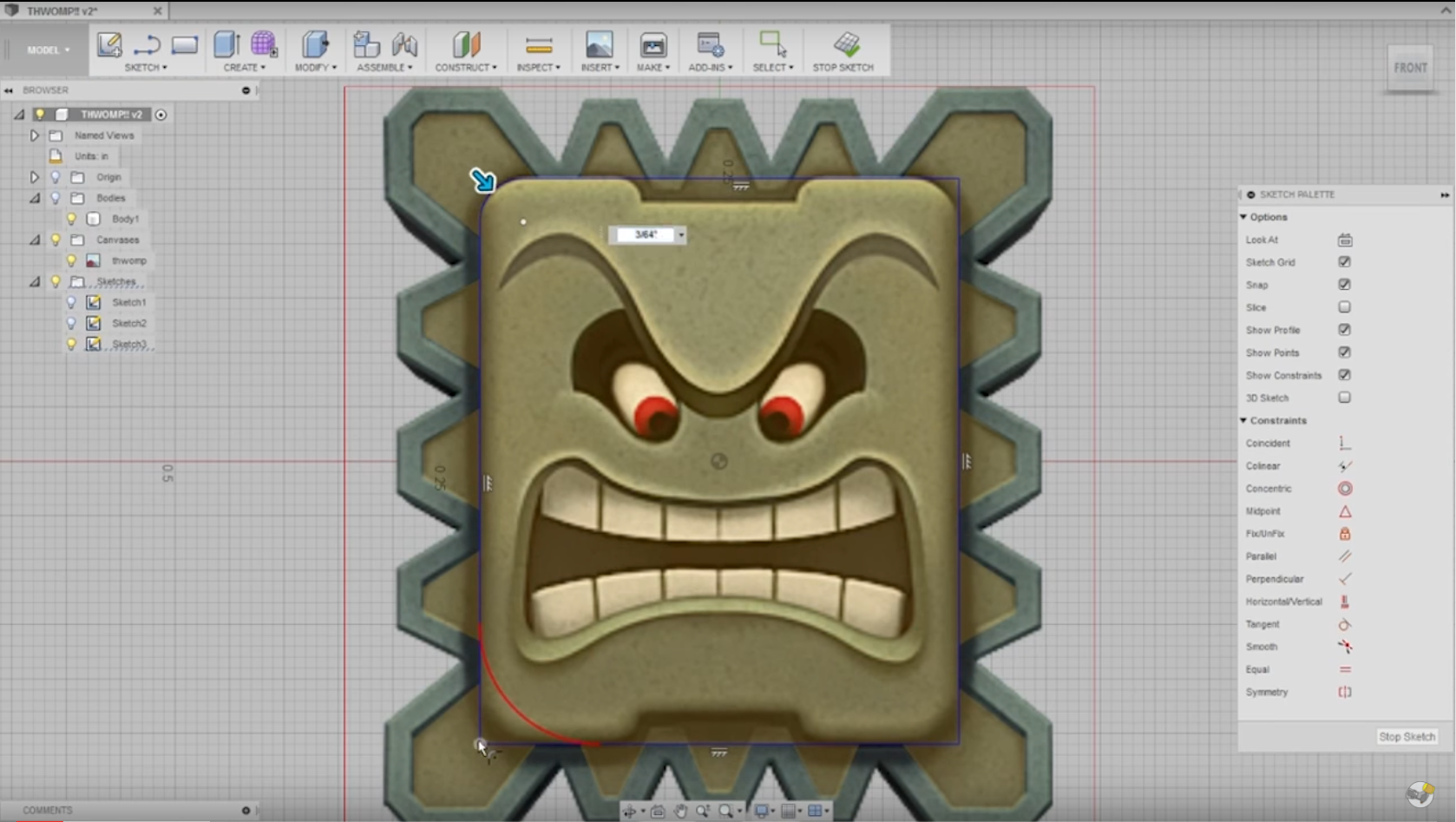
Task: Click the Construct plane tool icon
Action: (x=466, y=44)
